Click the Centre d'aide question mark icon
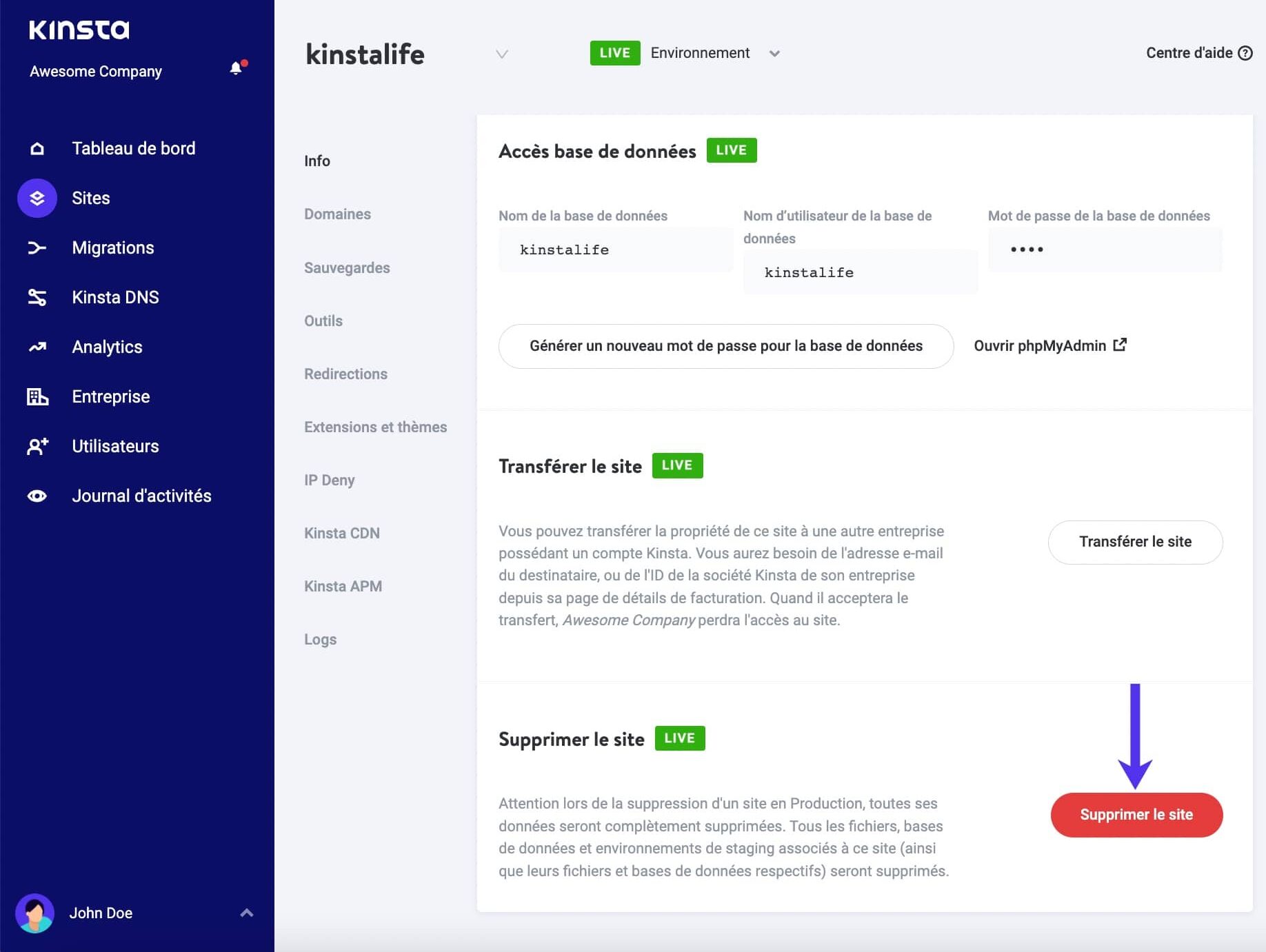Viewport: 1266px width, 952px height. 1245,53
